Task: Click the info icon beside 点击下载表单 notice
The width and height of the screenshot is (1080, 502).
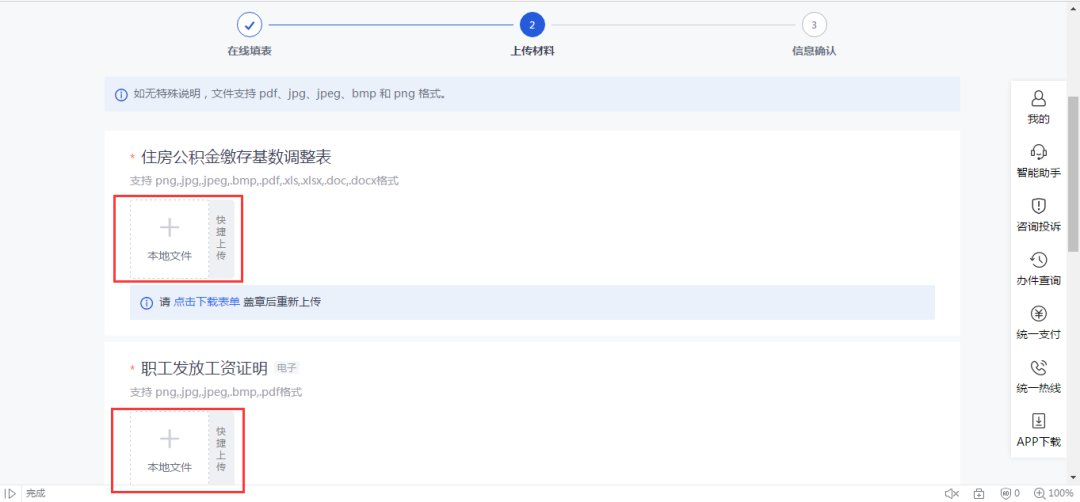Action: click(x=146, y=303)
